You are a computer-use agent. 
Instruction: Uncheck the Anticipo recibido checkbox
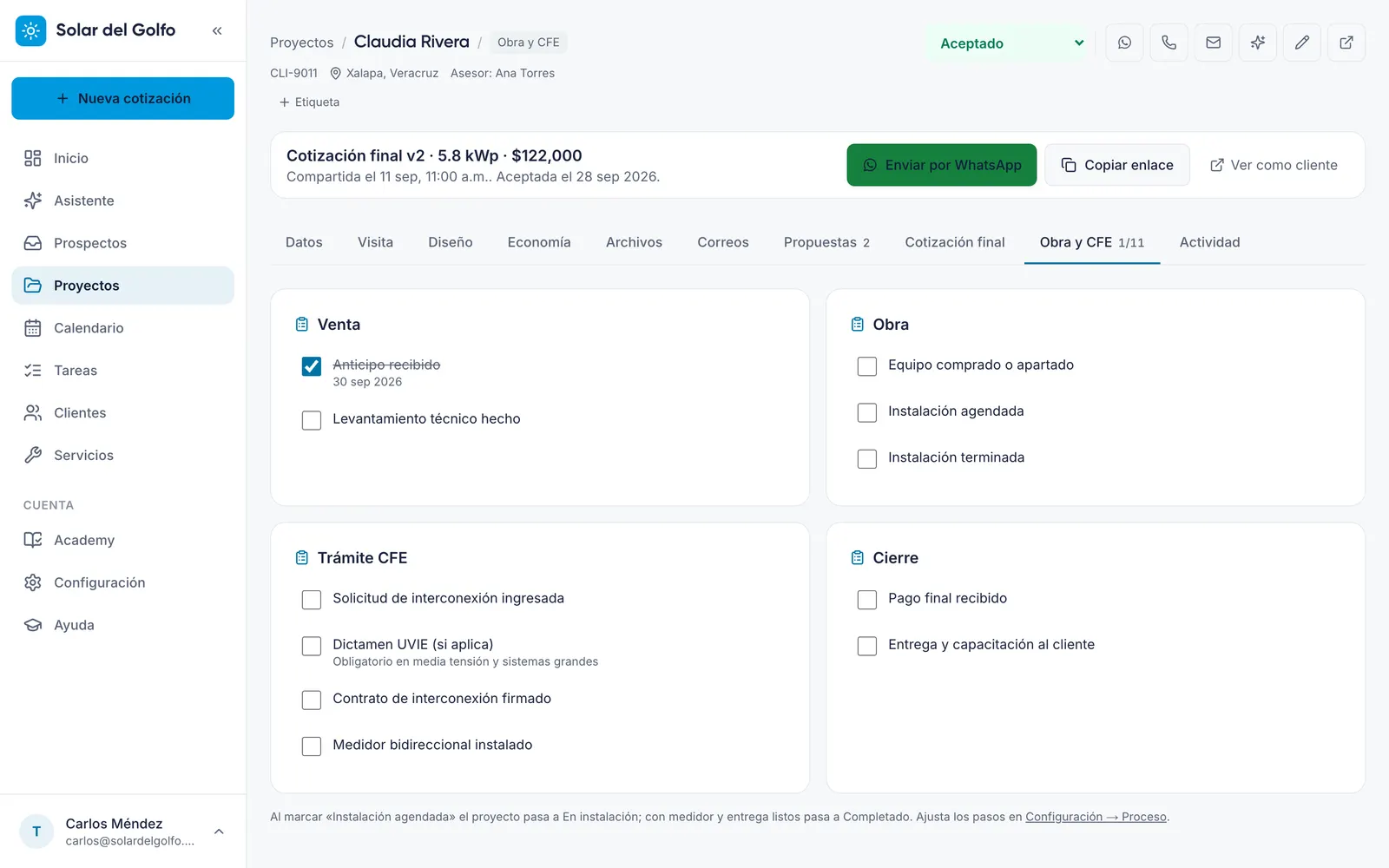[x=312, y=366]
